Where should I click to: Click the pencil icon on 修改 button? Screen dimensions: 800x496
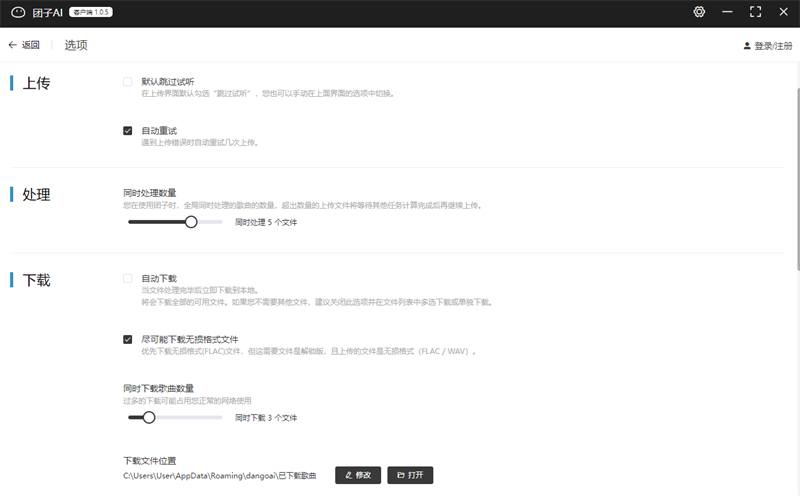[348, 475]
